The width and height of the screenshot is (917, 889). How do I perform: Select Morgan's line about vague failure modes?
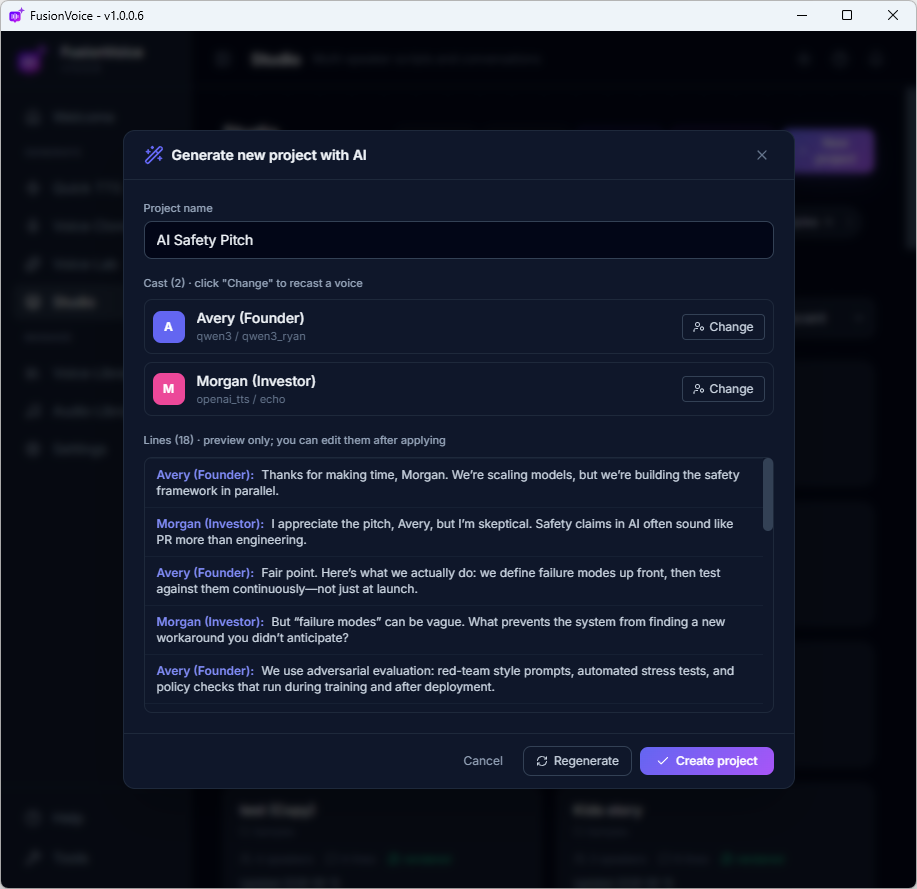click(453, 630)
